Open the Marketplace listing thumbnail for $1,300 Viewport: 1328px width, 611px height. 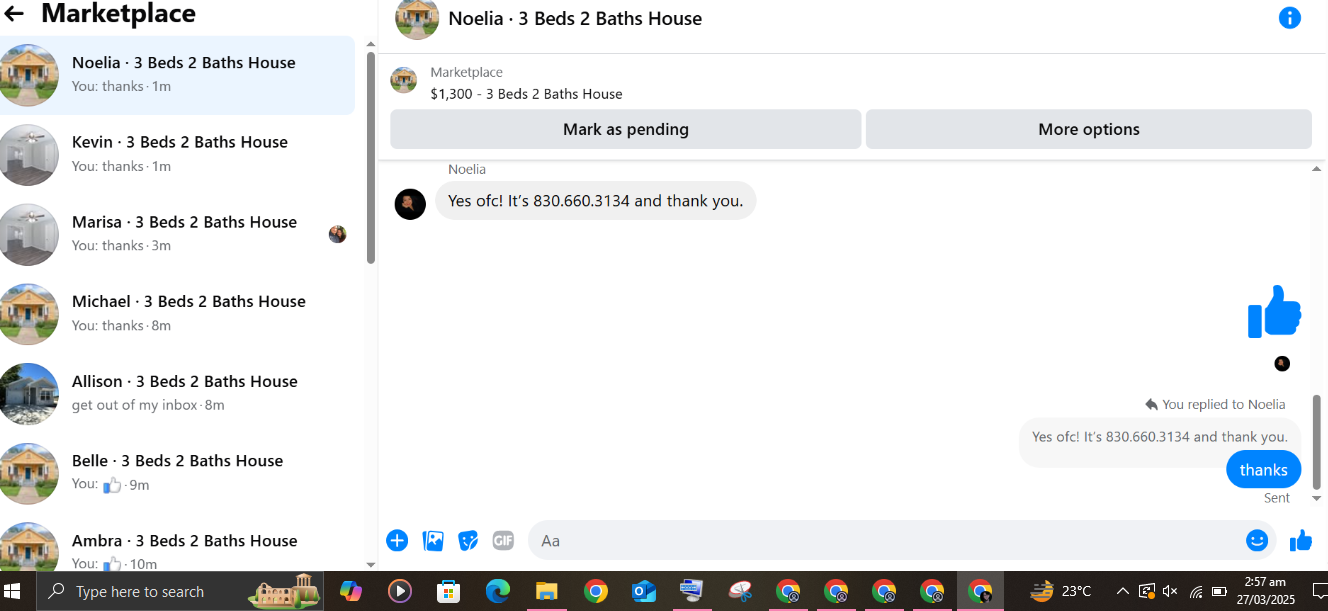tap(404, 80)
